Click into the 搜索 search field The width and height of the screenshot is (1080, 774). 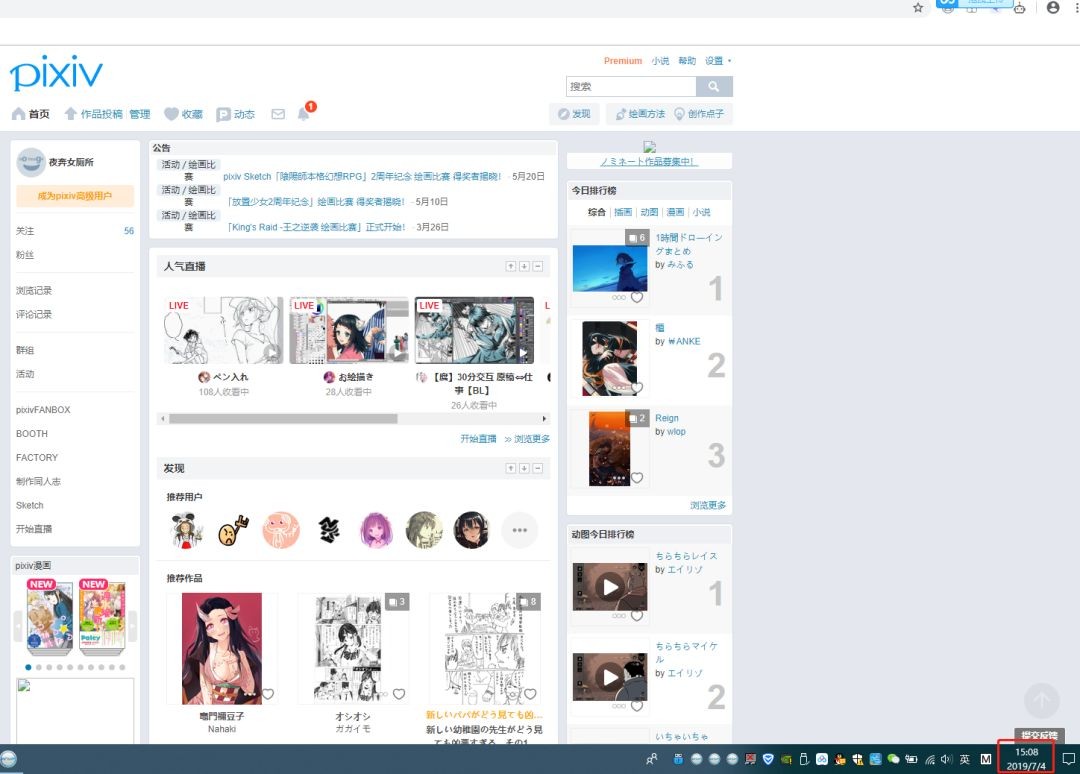pyautogui.click(x=630, y=87)
